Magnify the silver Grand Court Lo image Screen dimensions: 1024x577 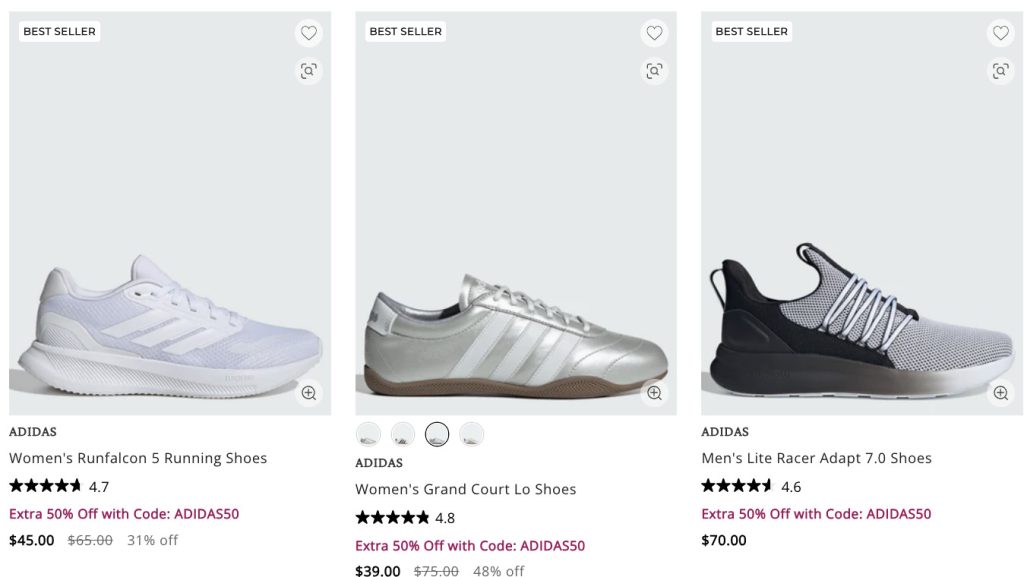pyautogui.click(x=654, y=393)
